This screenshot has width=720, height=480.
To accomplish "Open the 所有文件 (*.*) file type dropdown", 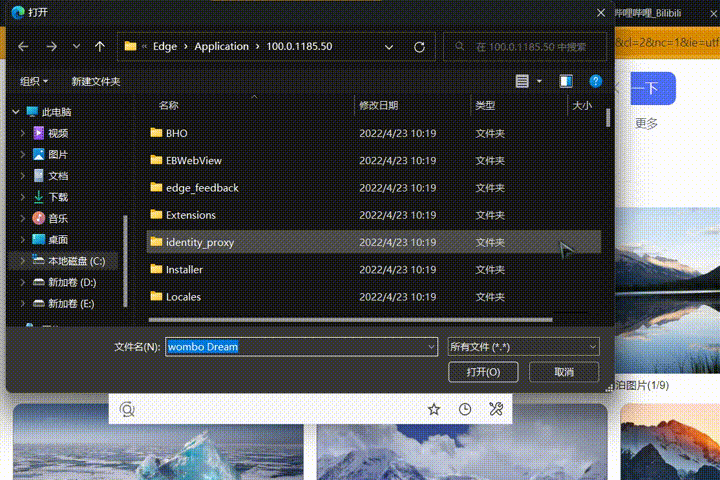I will 524,346.
